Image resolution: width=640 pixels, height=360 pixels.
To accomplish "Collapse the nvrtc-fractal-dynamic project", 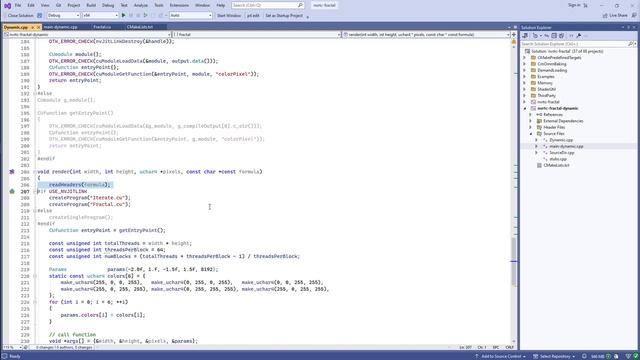I will (525, 109).
